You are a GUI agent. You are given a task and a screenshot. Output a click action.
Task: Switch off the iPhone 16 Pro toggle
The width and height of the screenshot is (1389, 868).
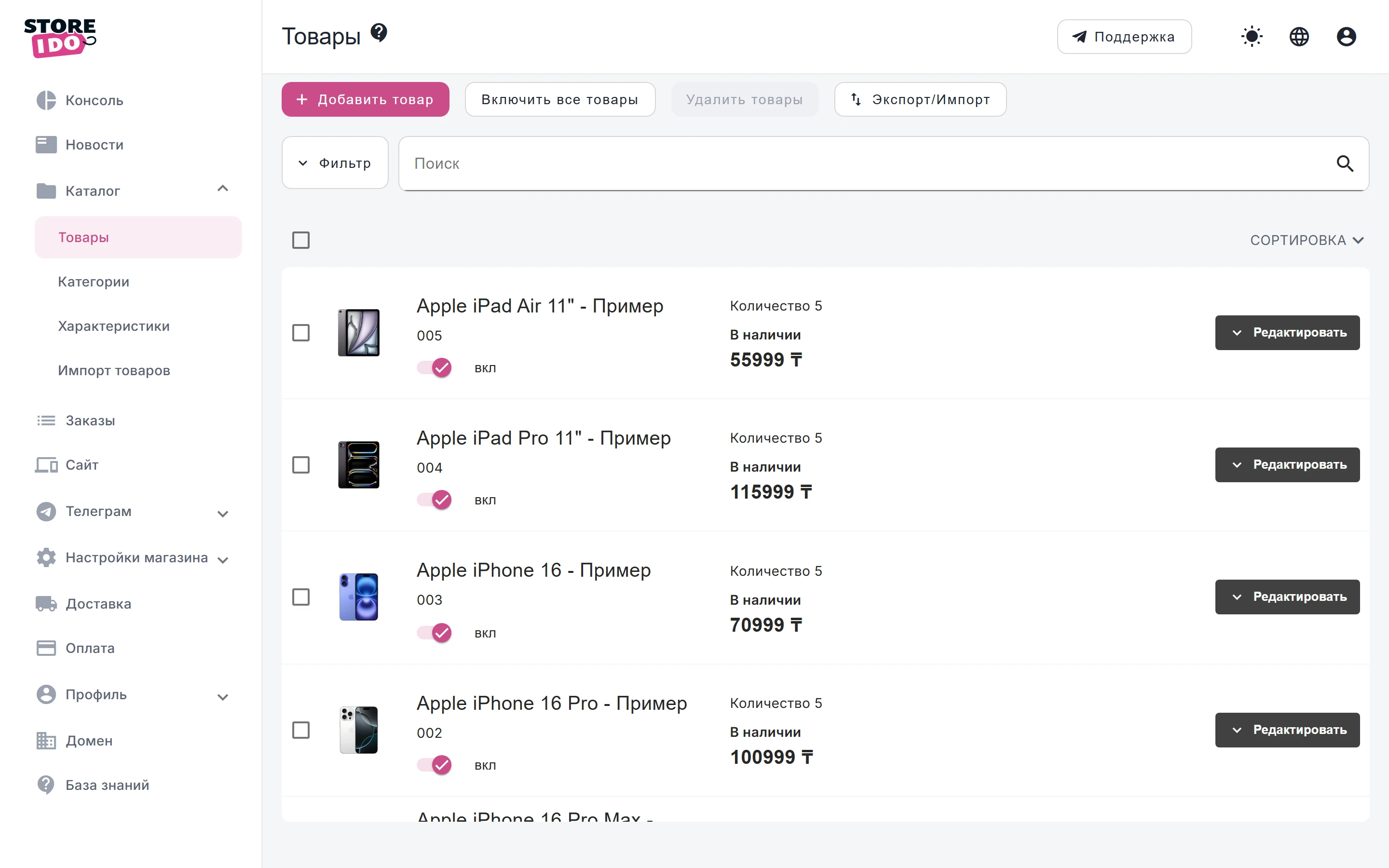point(435,765)
